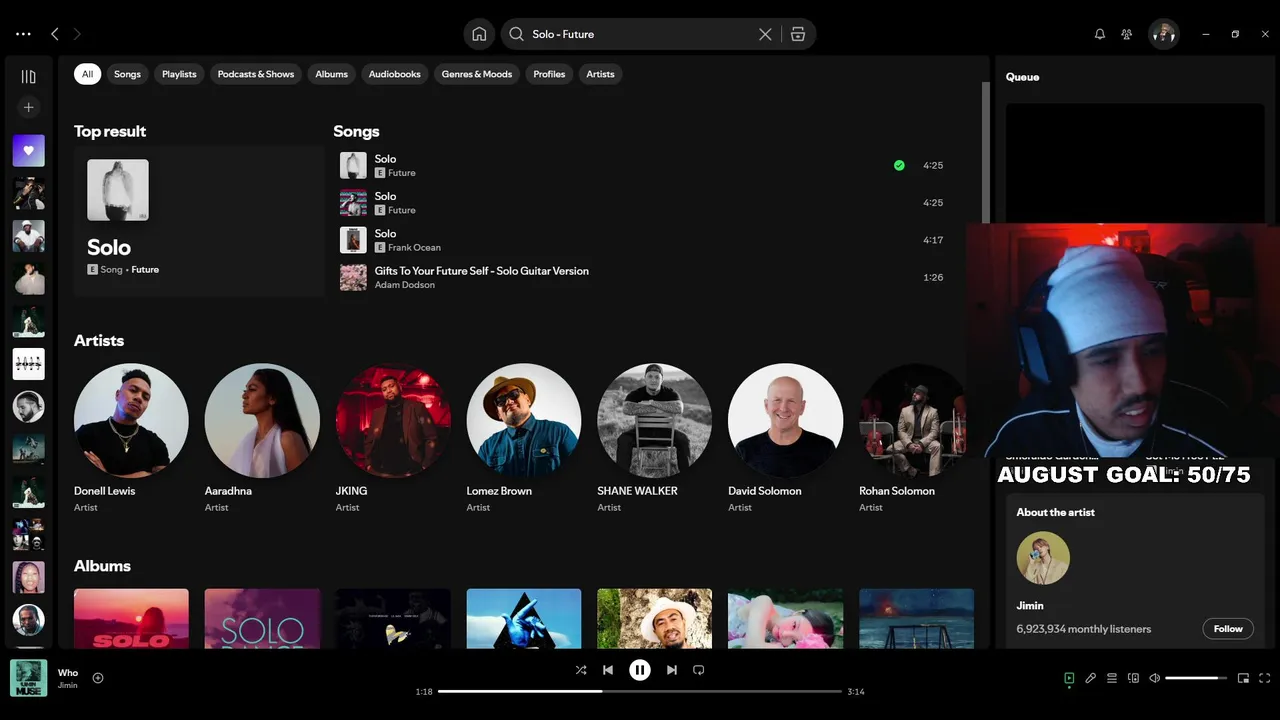The width and height of the screenshot is (1280, 720).
Task: Open the three-dots app menu
Action: pos(23,34)
